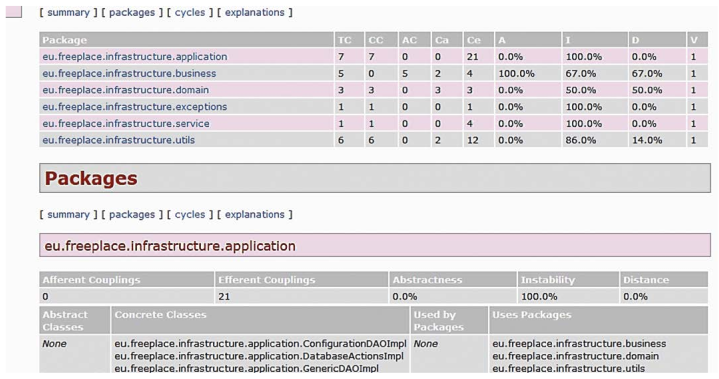The width and height of the screenshot is (719, 379).
Task: Open the eu.freeplace.infrastructure.domain package link in summary table
Action: coord(126,90)
